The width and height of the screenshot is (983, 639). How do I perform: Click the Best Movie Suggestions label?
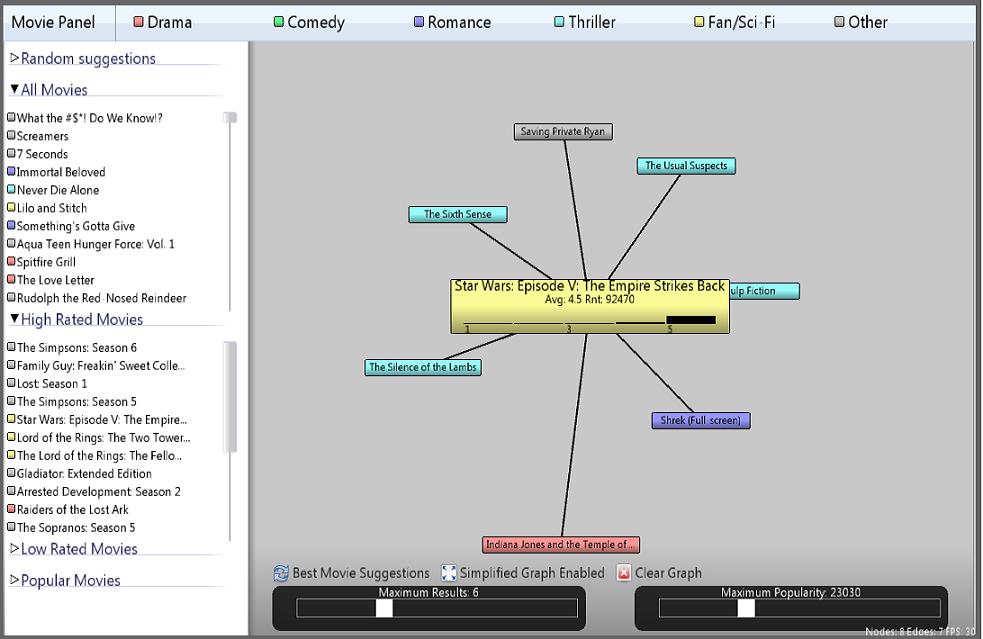(361, 573)
